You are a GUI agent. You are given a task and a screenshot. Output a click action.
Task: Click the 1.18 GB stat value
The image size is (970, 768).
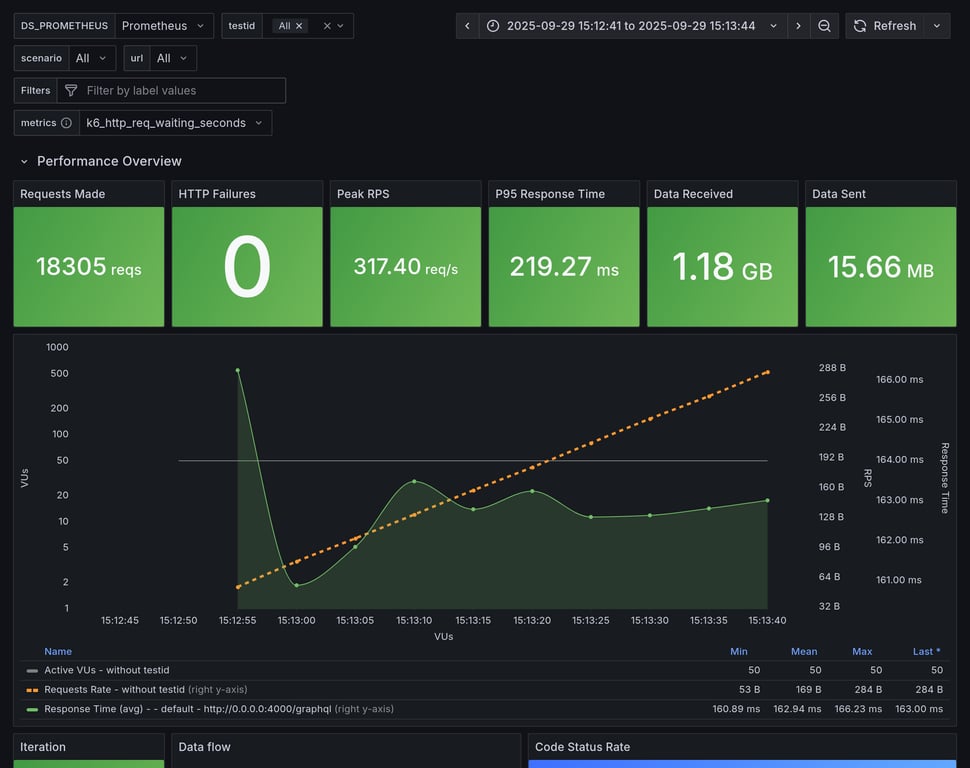click(x=722, y=267)
